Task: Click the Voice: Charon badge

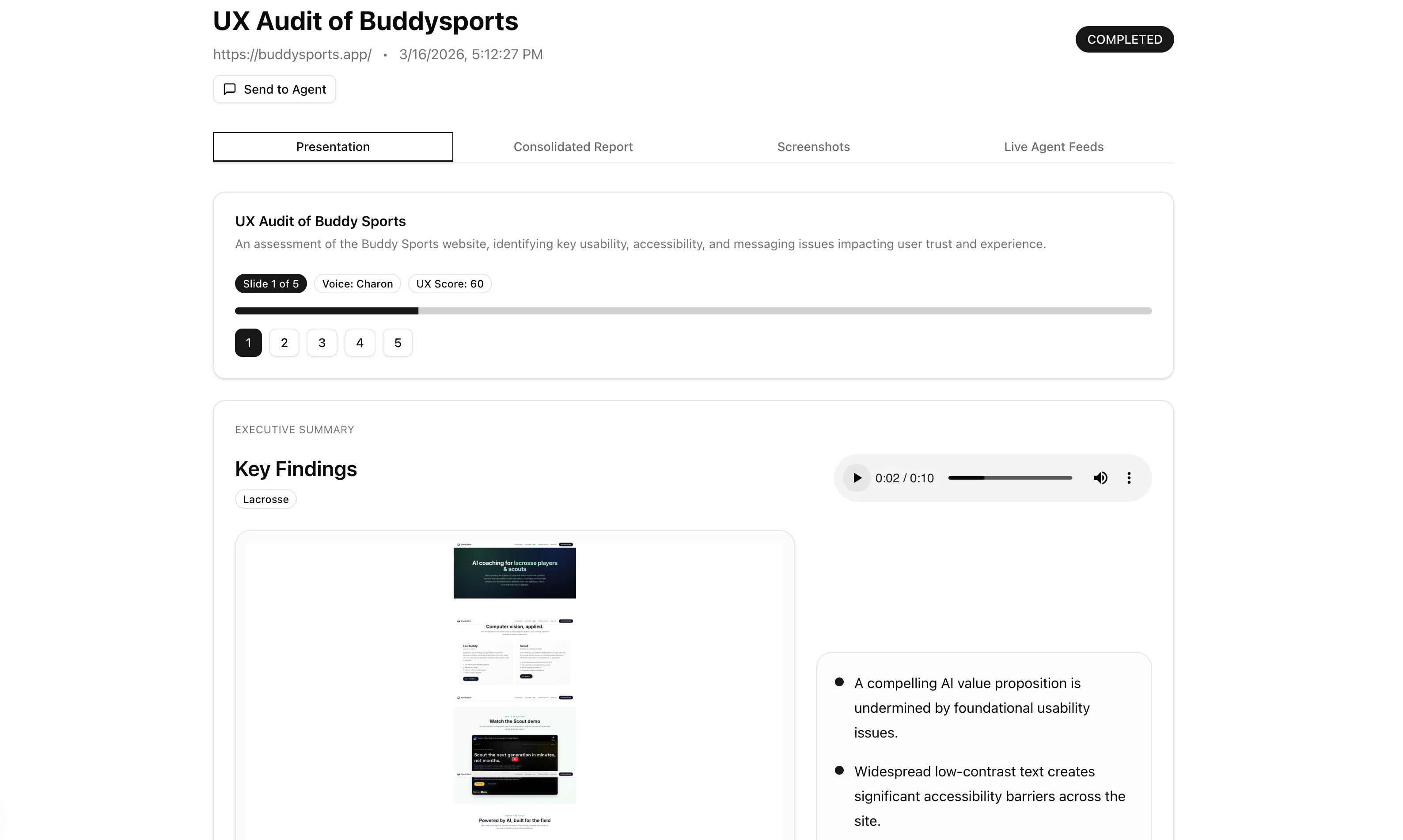Action: [357, 284]
